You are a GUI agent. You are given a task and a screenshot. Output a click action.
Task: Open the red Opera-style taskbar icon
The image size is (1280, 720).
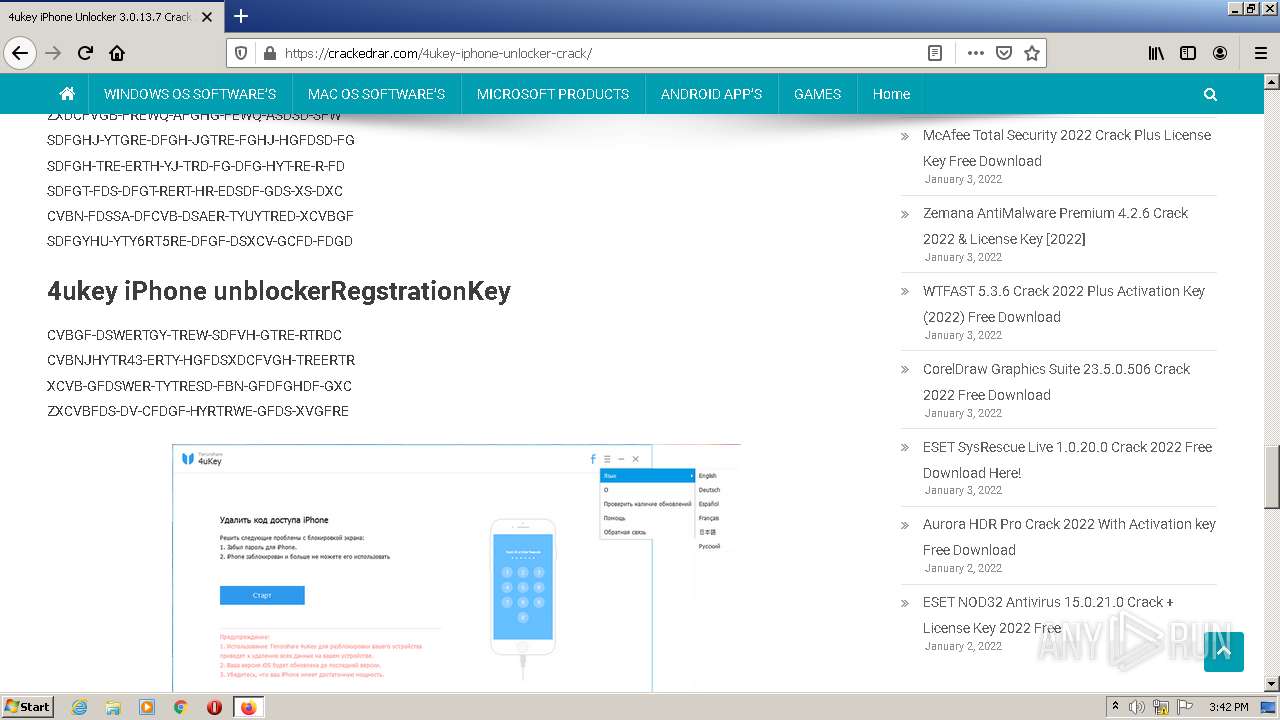coord(214,707)
